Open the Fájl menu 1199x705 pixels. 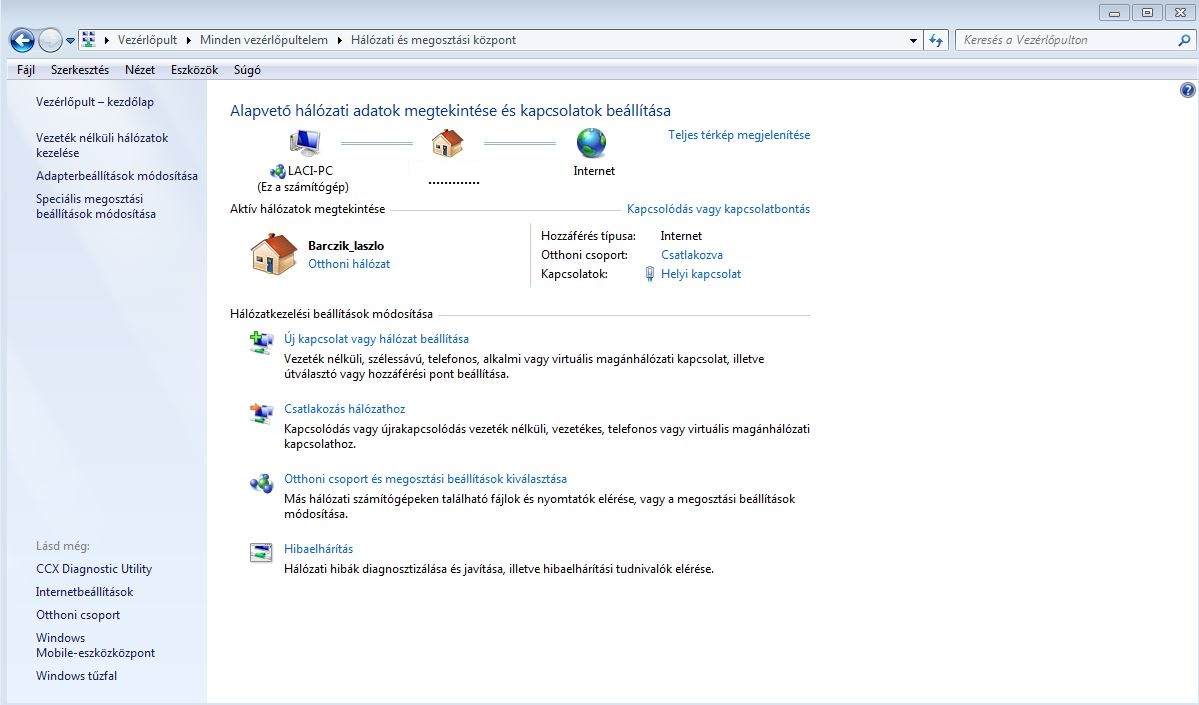[26, 70]
